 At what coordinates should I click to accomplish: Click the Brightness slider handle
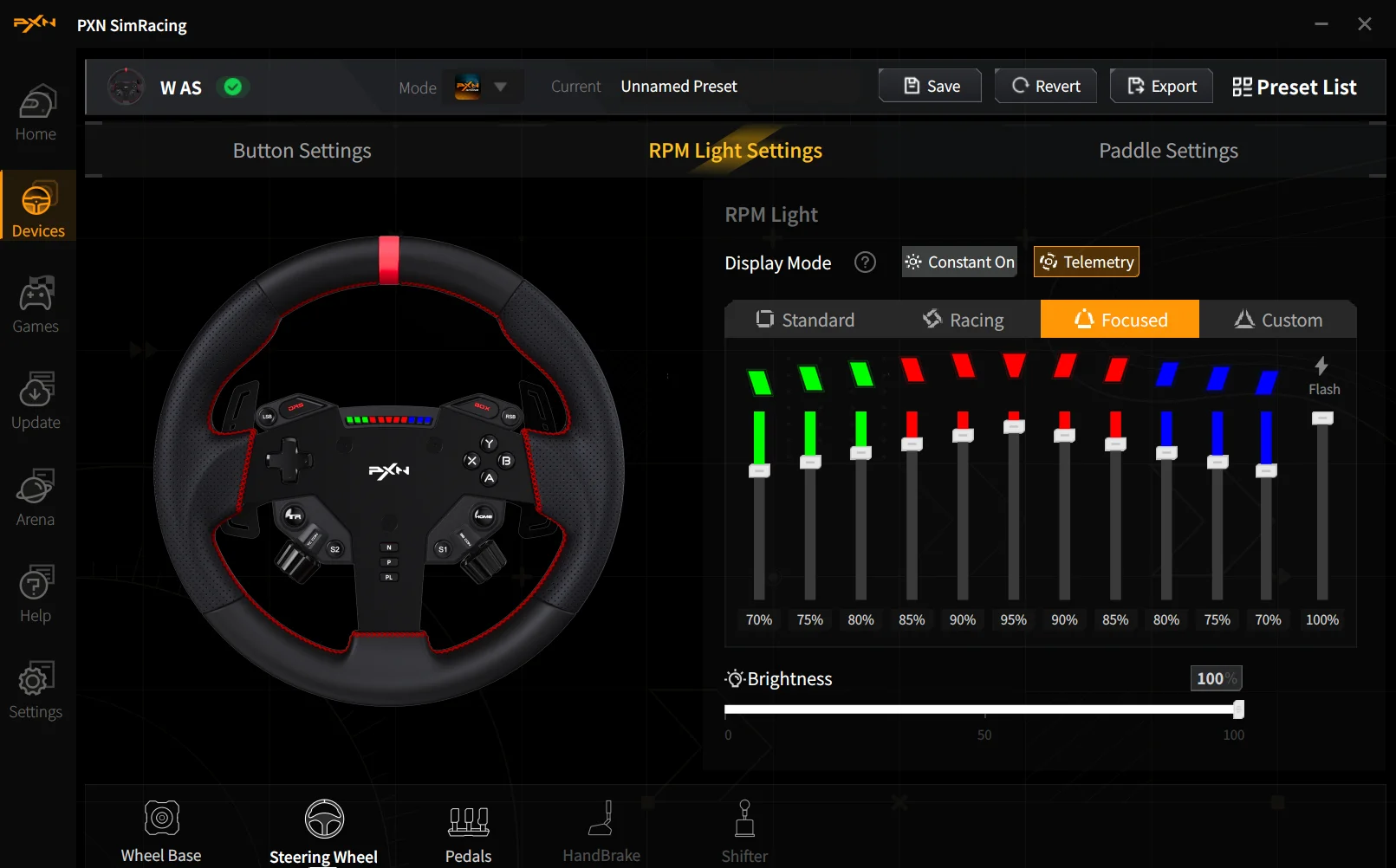click(x=1238, y=709)
